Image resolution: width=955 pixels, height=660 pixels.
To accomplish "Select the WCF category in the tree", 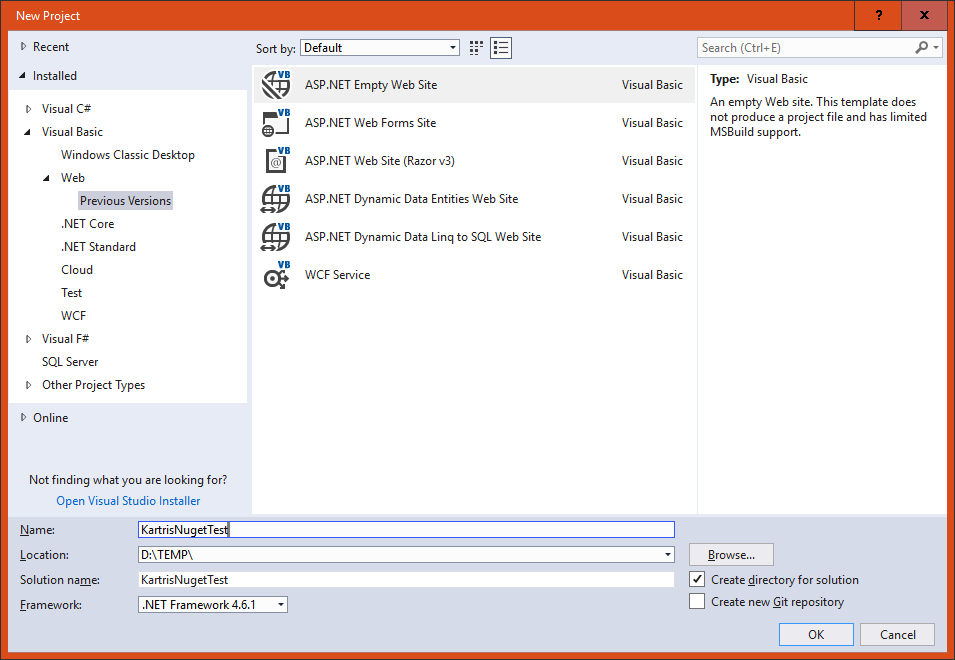I will click(73, 315).
